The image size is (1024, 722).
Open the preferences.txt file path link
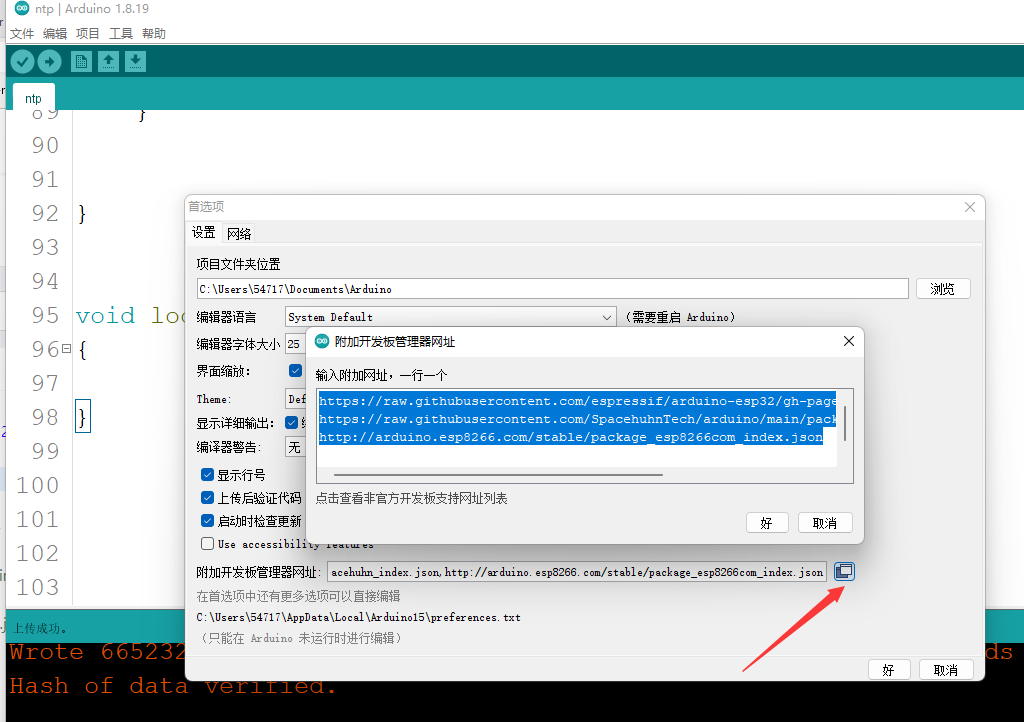[x=359, y=617]
